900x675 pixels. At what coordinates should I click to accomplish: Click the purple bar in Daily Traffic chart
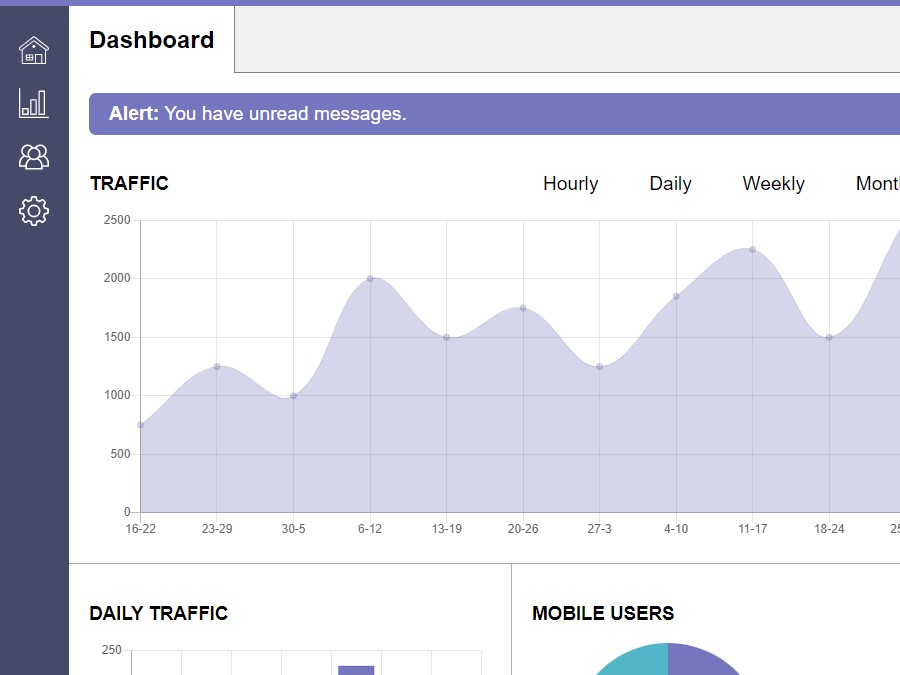[x=356, y=670]
